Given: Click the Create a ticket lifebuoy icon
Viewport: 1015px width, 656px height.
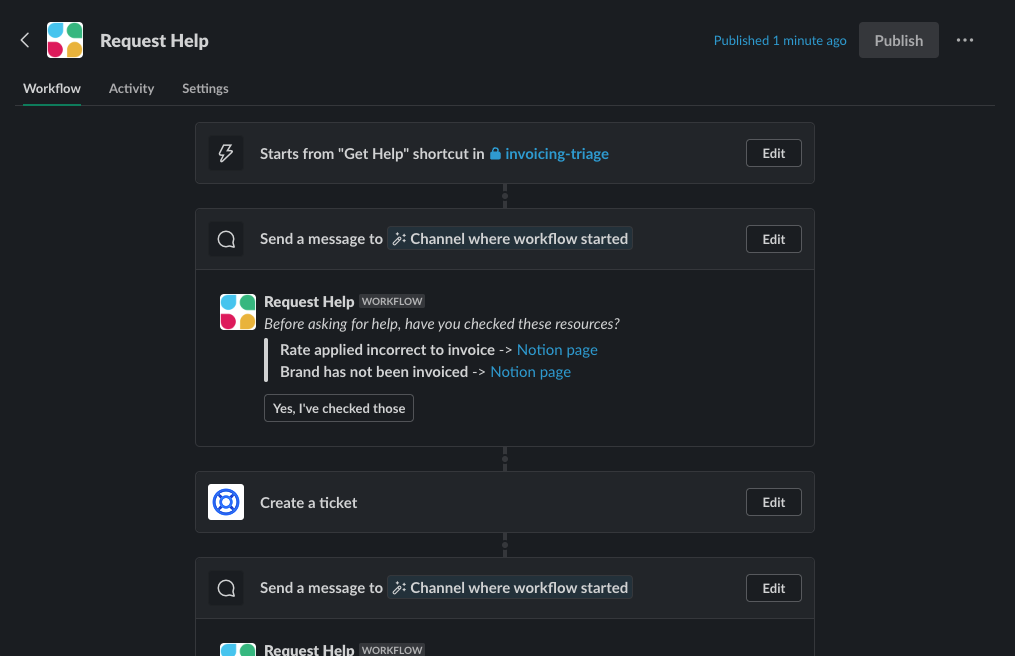Looking at the screenshot, I should 226,502.
